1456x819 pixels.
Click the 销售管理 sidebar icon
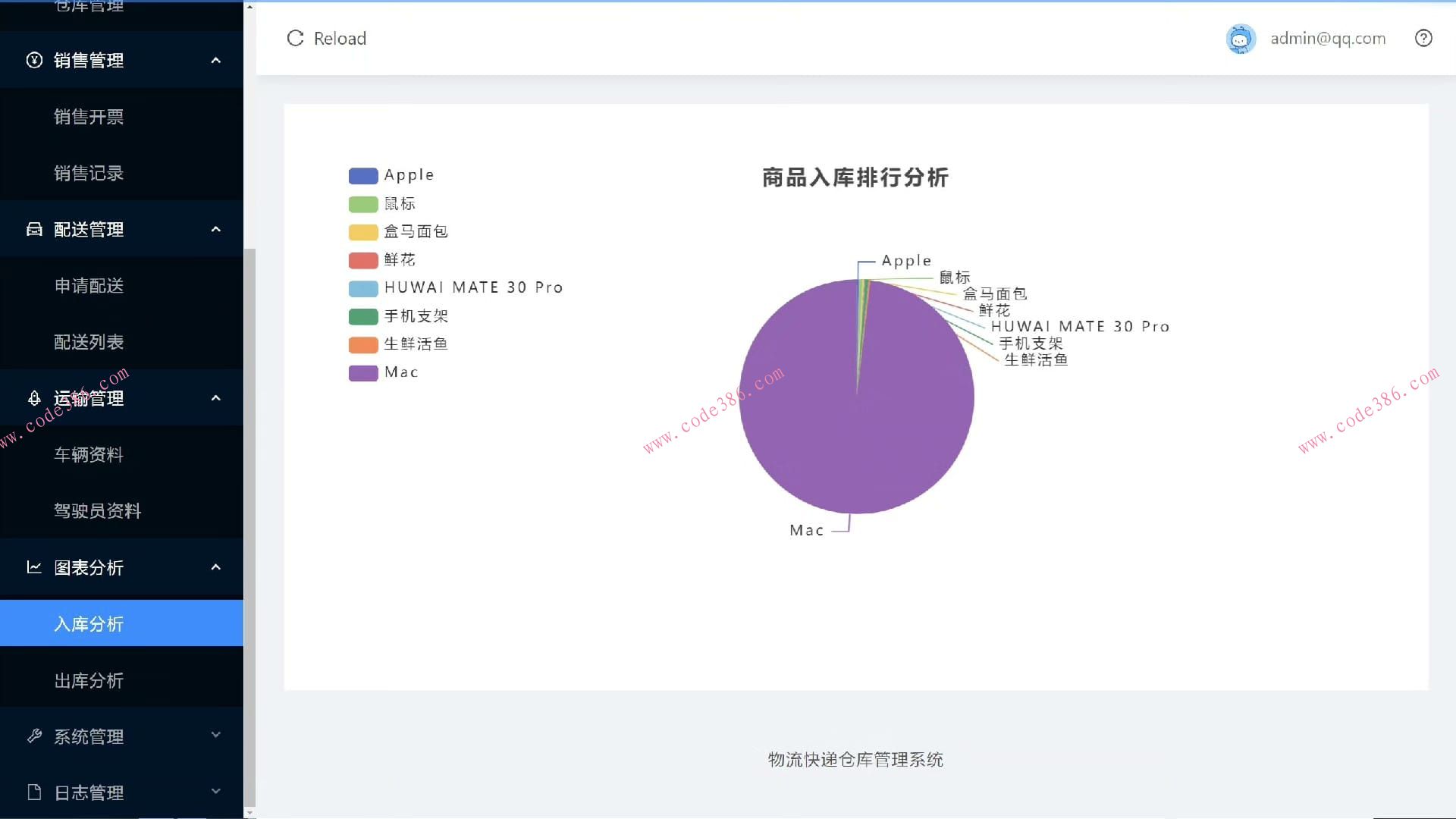click(x=33, y=60)
